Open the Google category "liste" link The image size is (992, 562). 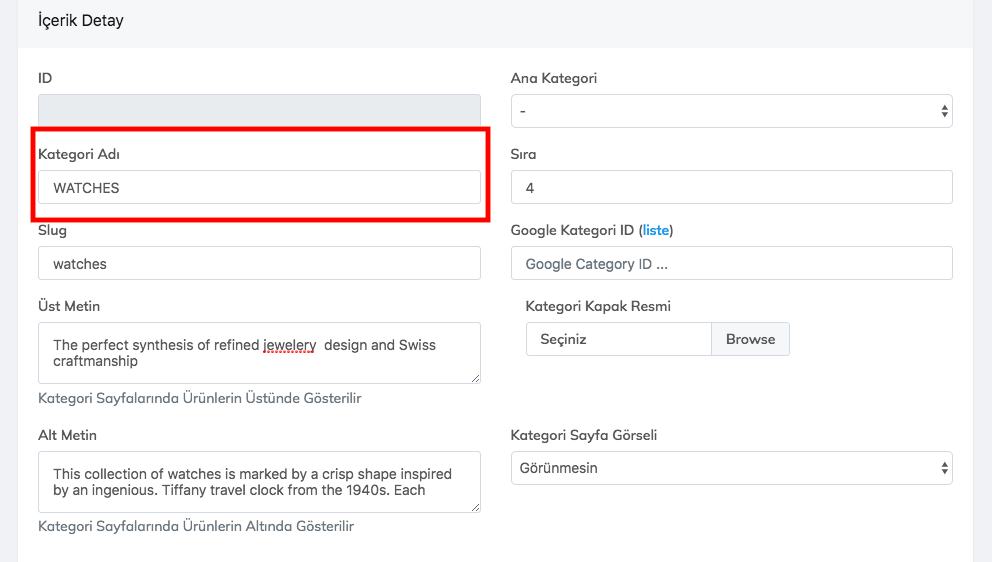[656, 230]
